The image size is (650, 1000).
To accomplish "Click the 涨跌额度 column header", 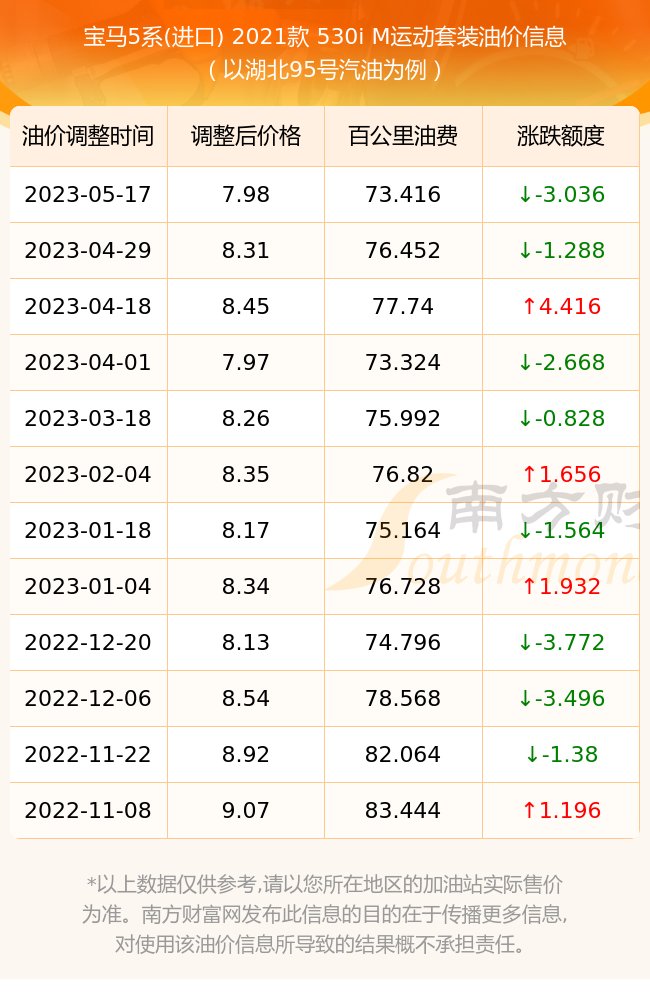I will tap(561, 136).
